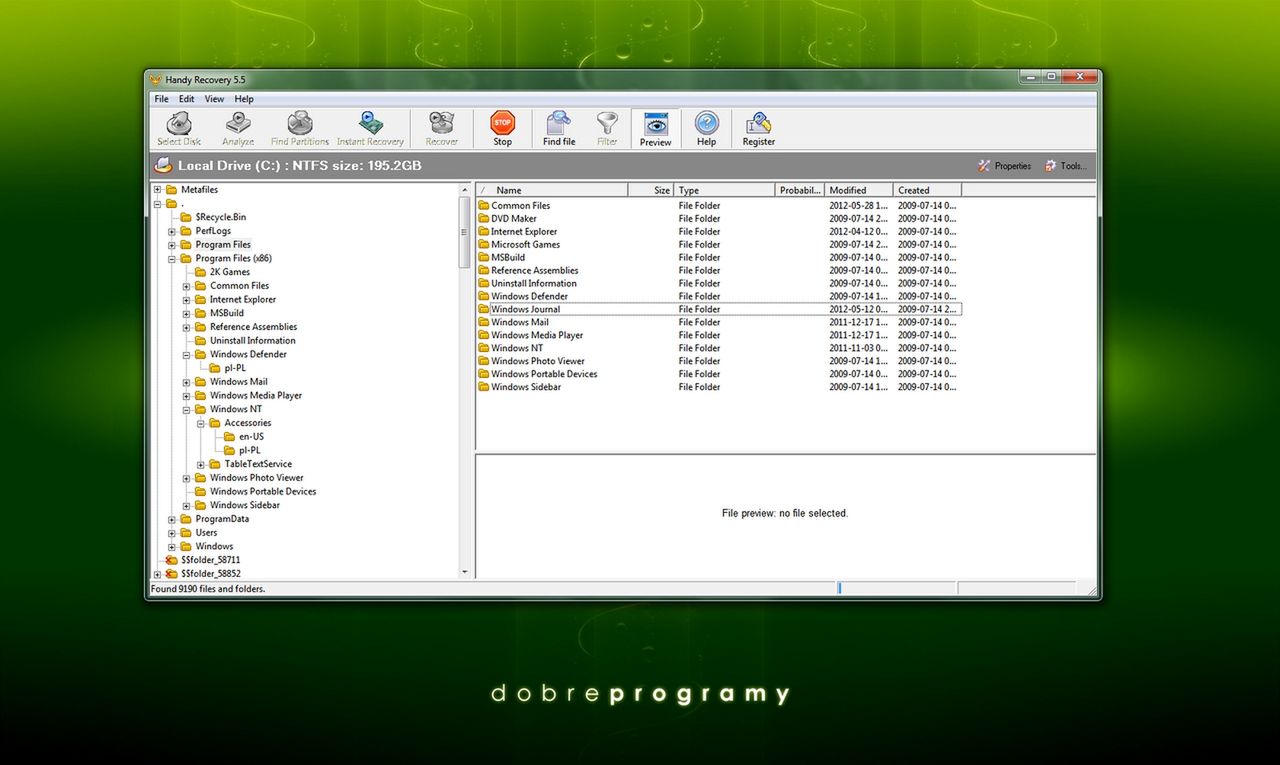The width and height of the screenshot is (1280, 765).
Task: Select the TableTextService folder in the tree
Action: click(258, 465)
